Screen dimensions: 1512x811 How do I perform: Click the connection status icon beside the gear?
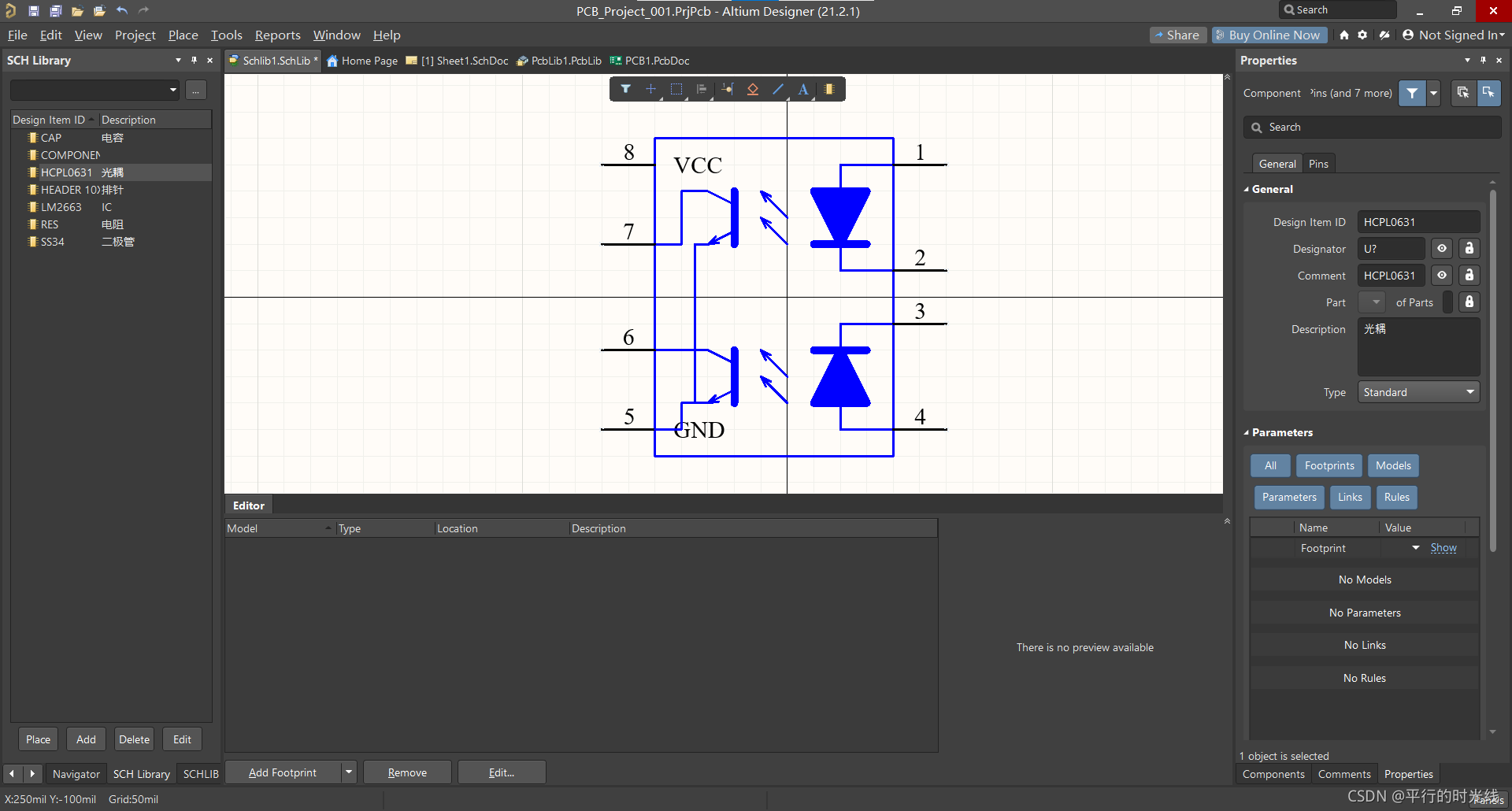tap(1384, 35)
